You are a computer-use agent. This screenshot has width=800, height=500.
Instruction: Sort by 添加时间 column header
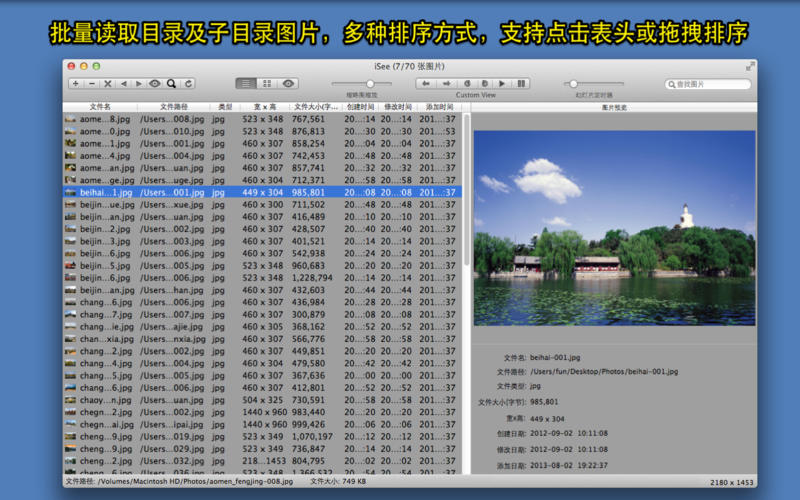(x=439, y=107)
